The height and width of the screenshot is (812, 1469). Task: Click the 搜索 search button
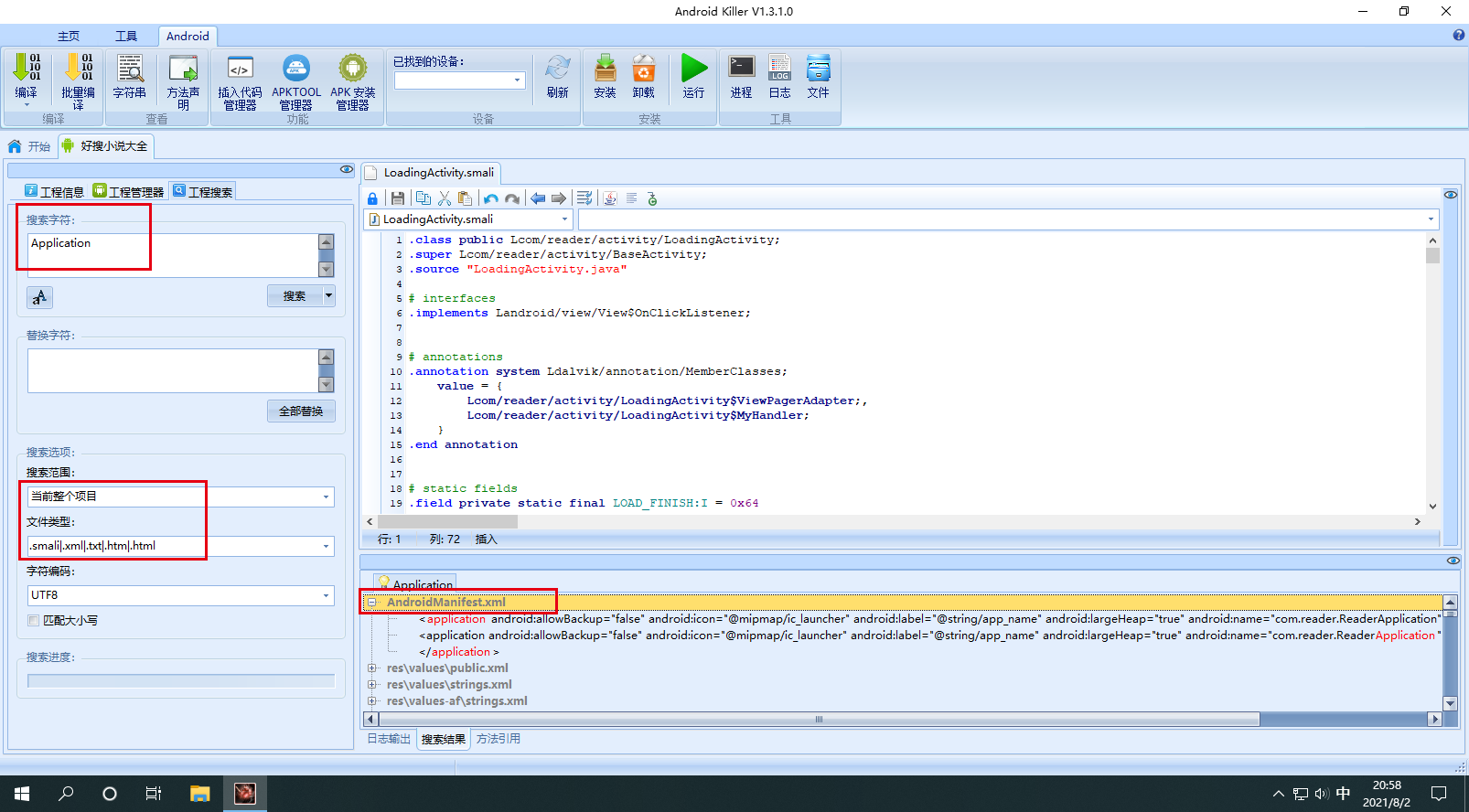point(295,295)
